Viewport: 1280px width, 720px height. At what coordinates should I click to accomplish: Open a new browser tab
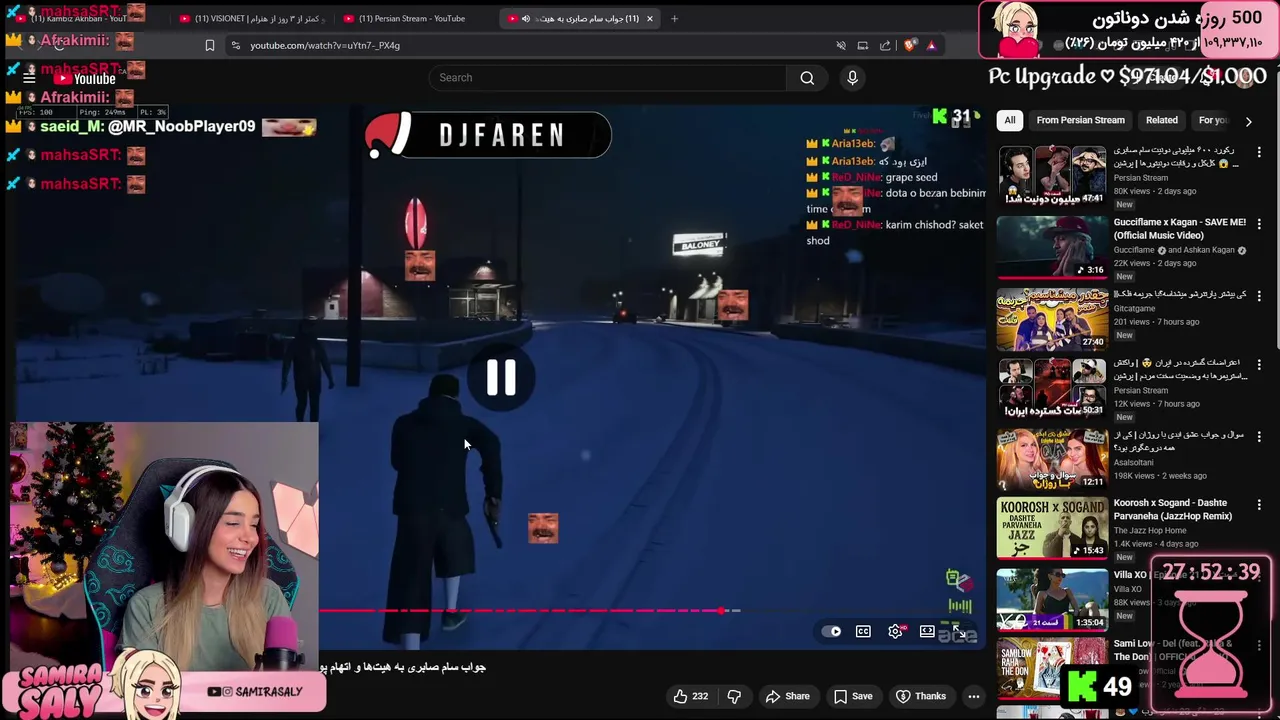pyautogui.click(x=674, y=18)
